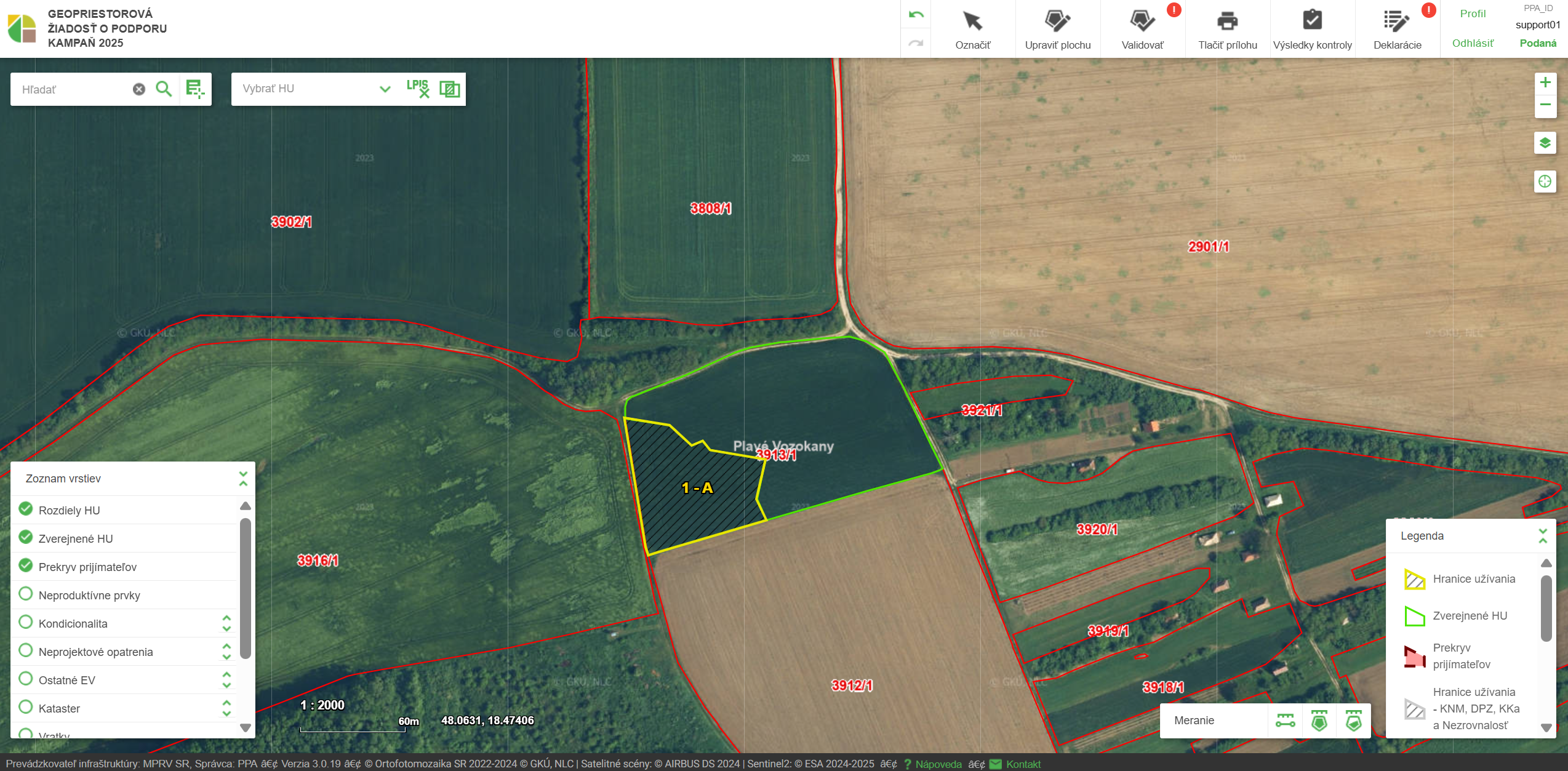Viewport: 1568px width, 771px height.
Task: Turn on the Kataster layer
Action: pos(26,707)
